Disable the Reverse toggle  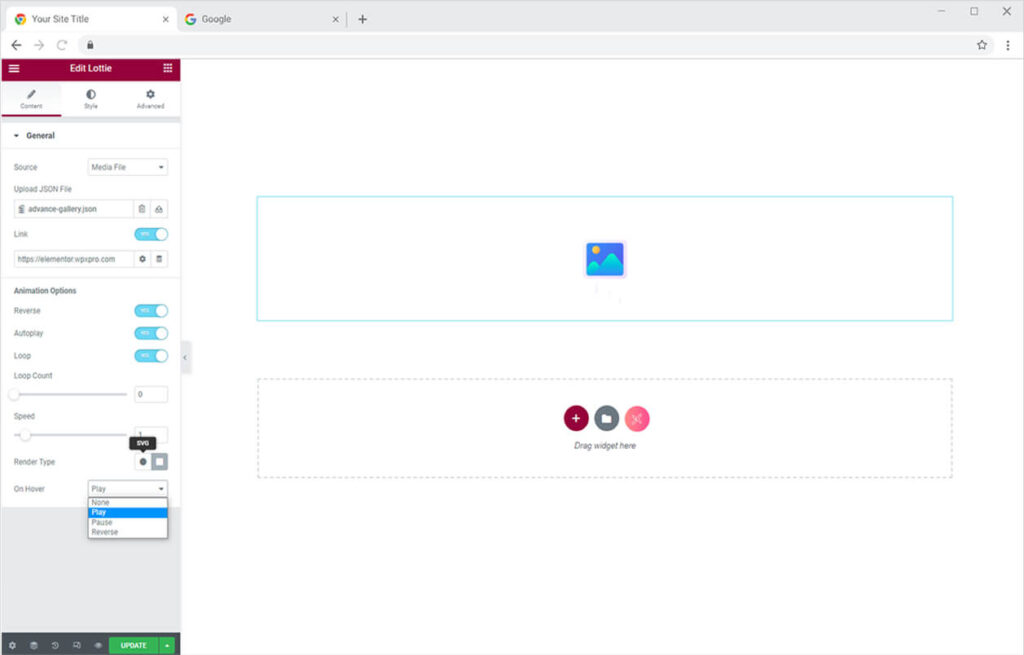(151, 311)
